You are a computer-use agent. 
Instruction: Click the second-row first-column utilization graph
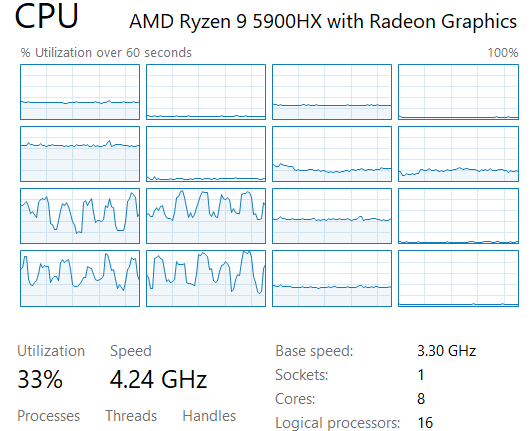pyautogui.click(x=80, y=154)
